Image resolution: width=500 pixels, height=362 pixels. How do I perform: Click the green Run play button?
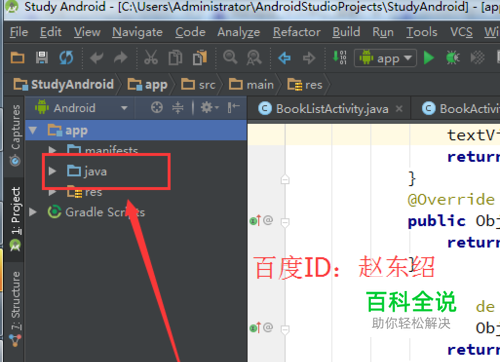point(429,58)
